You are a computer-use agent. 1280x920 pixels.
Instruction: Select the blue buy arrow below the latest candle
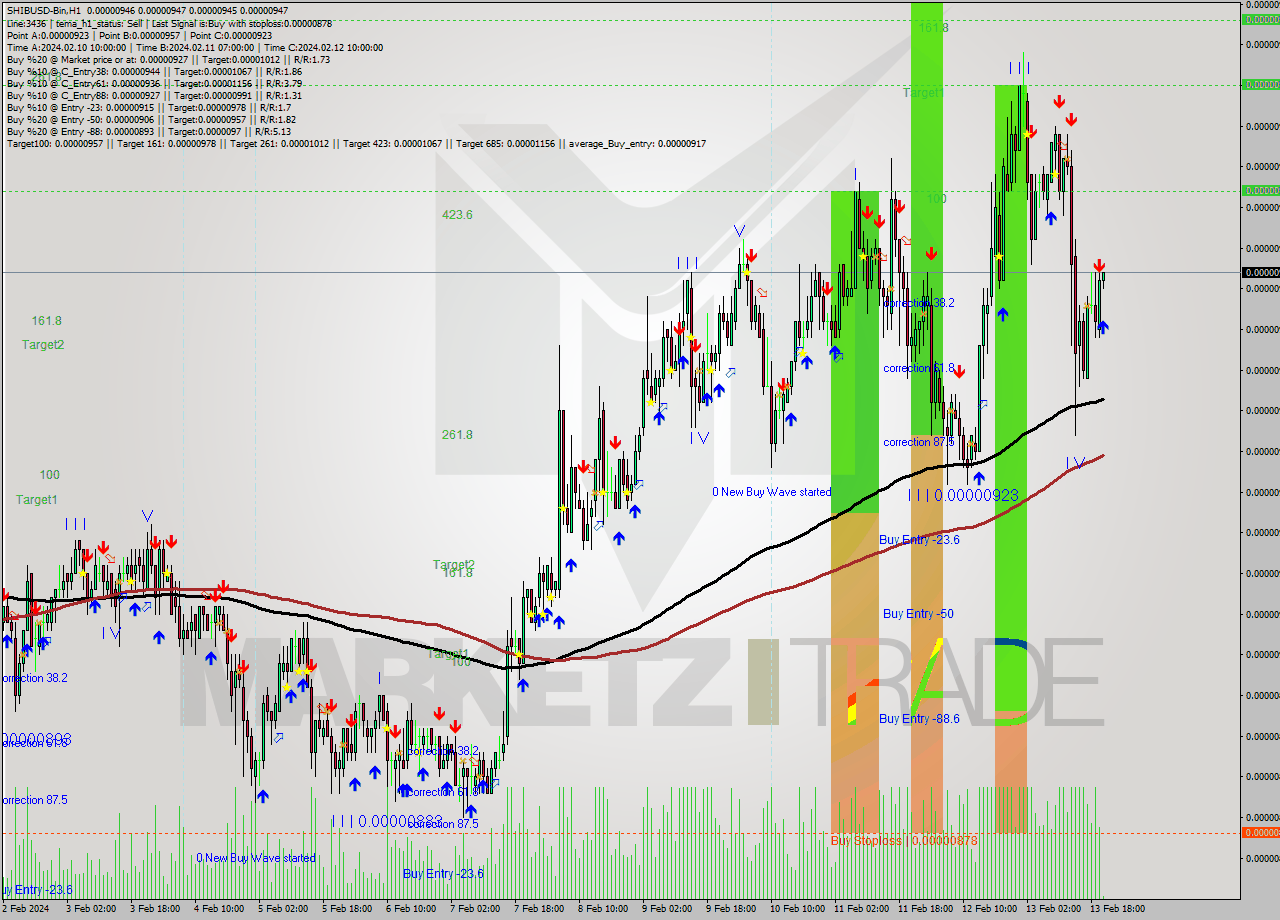tap(1102, 326)
